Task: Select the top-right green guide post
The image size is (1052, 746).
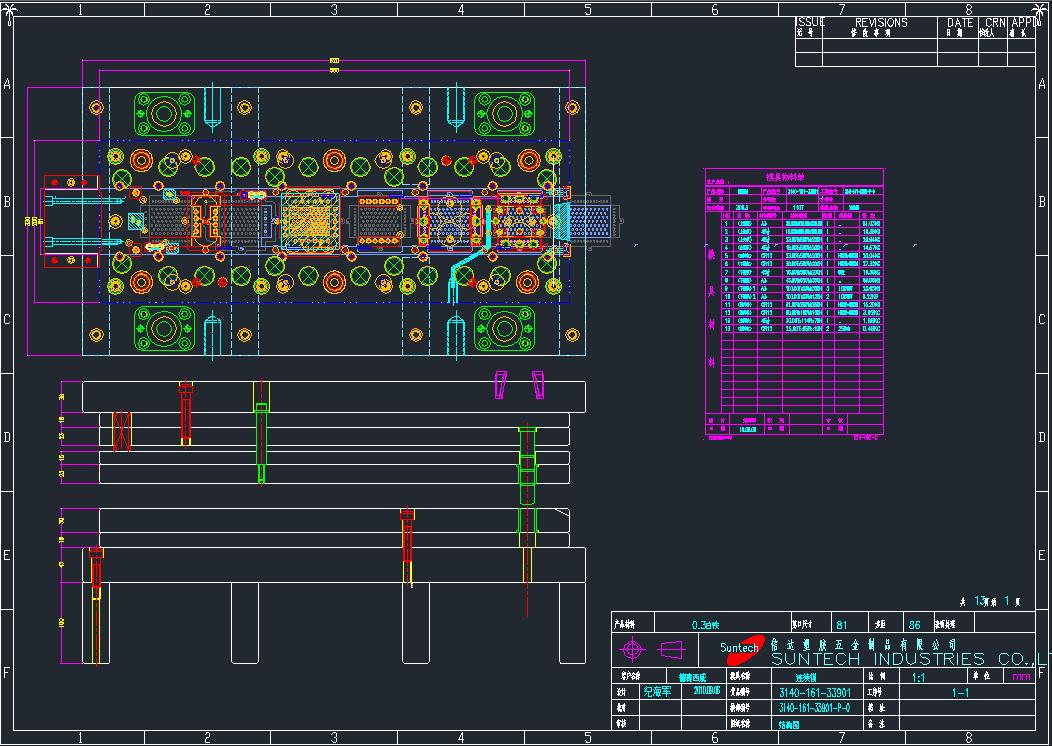Action: click(x=503, y=112)
